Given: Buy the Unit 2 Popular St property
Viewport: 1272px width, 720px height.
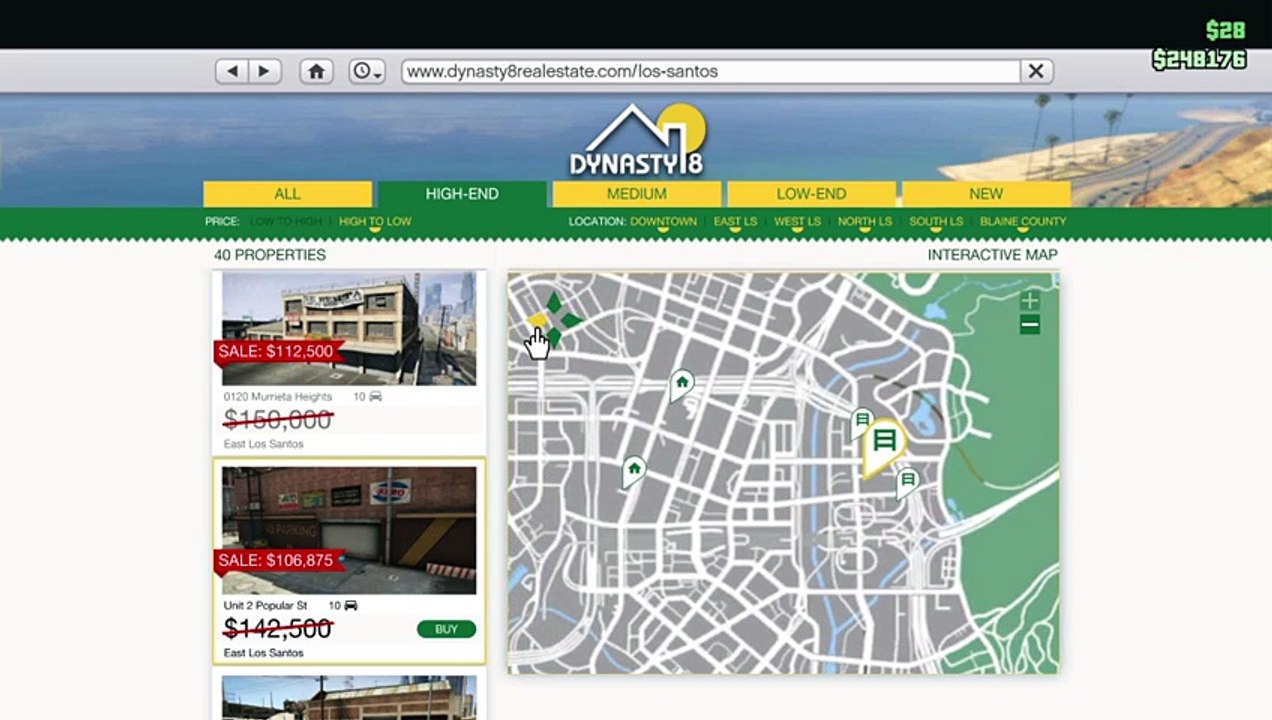Looking at the screenshot, I should click(x=446, y=629).
